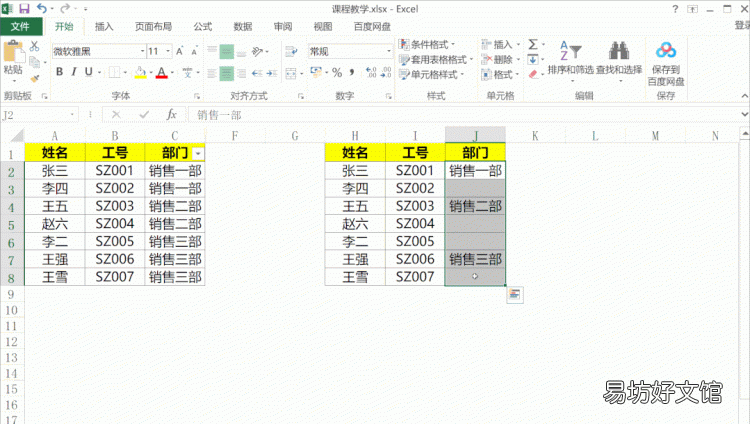
Task: Click the AutoSum sigma icon
Action: (533, 45)
